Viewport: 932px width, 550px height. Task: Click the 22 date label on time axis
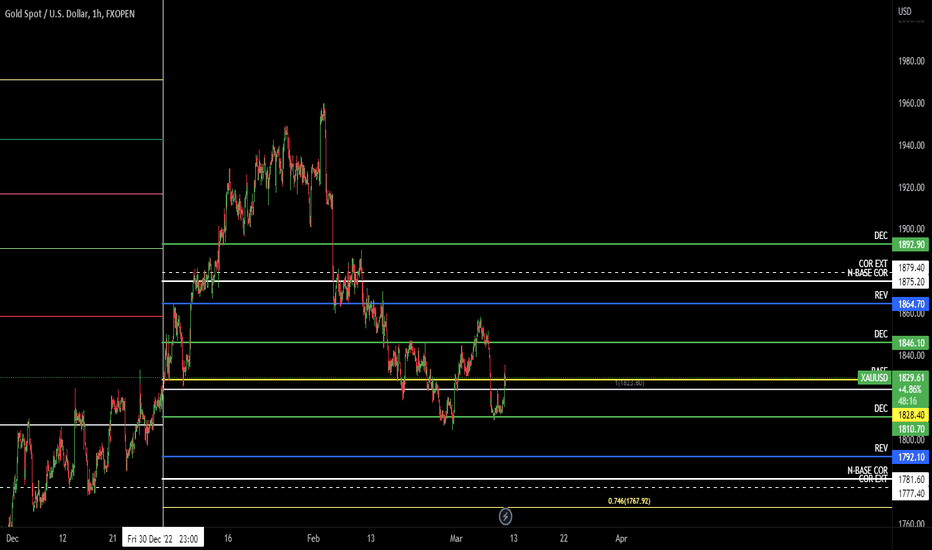[x=563, y=539]
